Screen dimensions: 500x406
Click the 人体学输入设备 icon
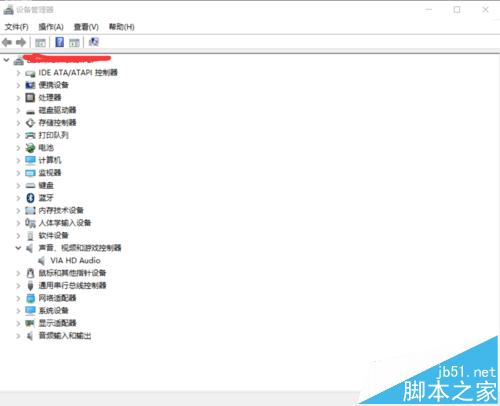(x=30, y=223)
